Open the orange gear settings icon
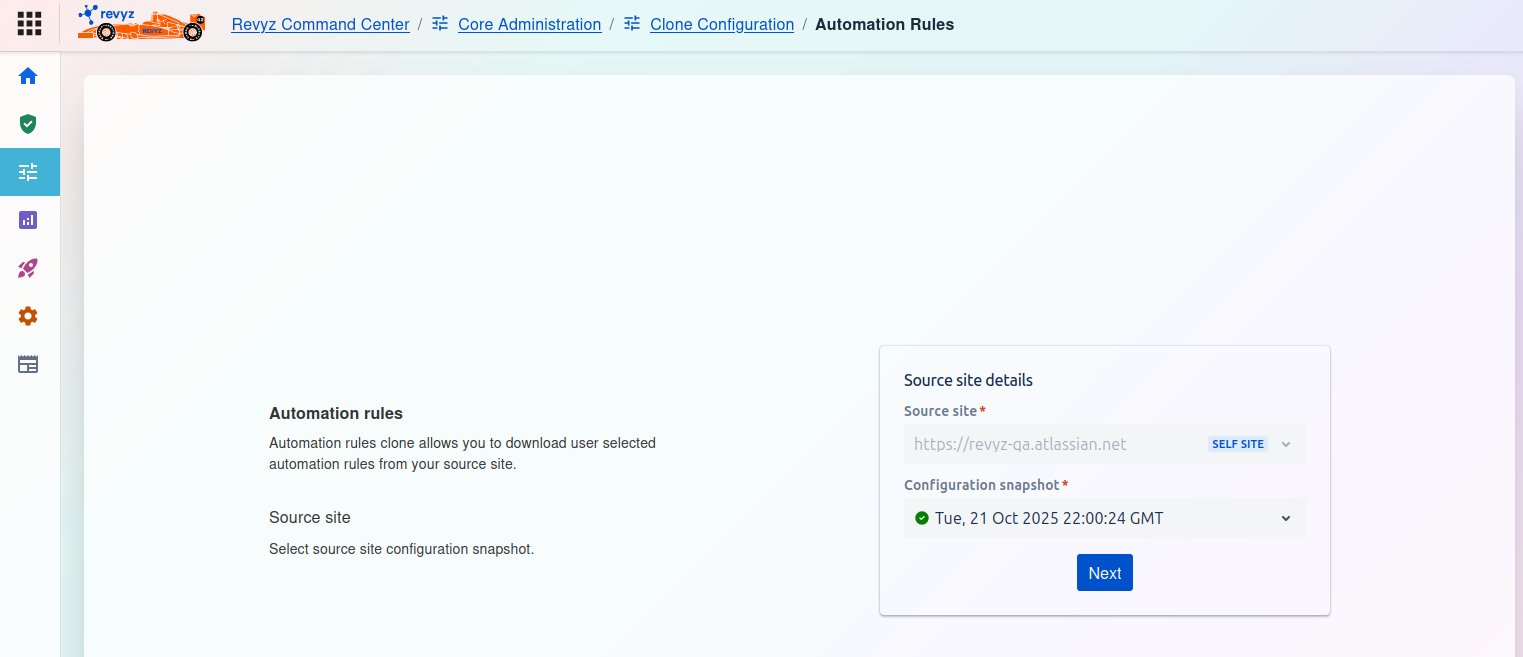The image size is (1523, 657). click(28, 316)
